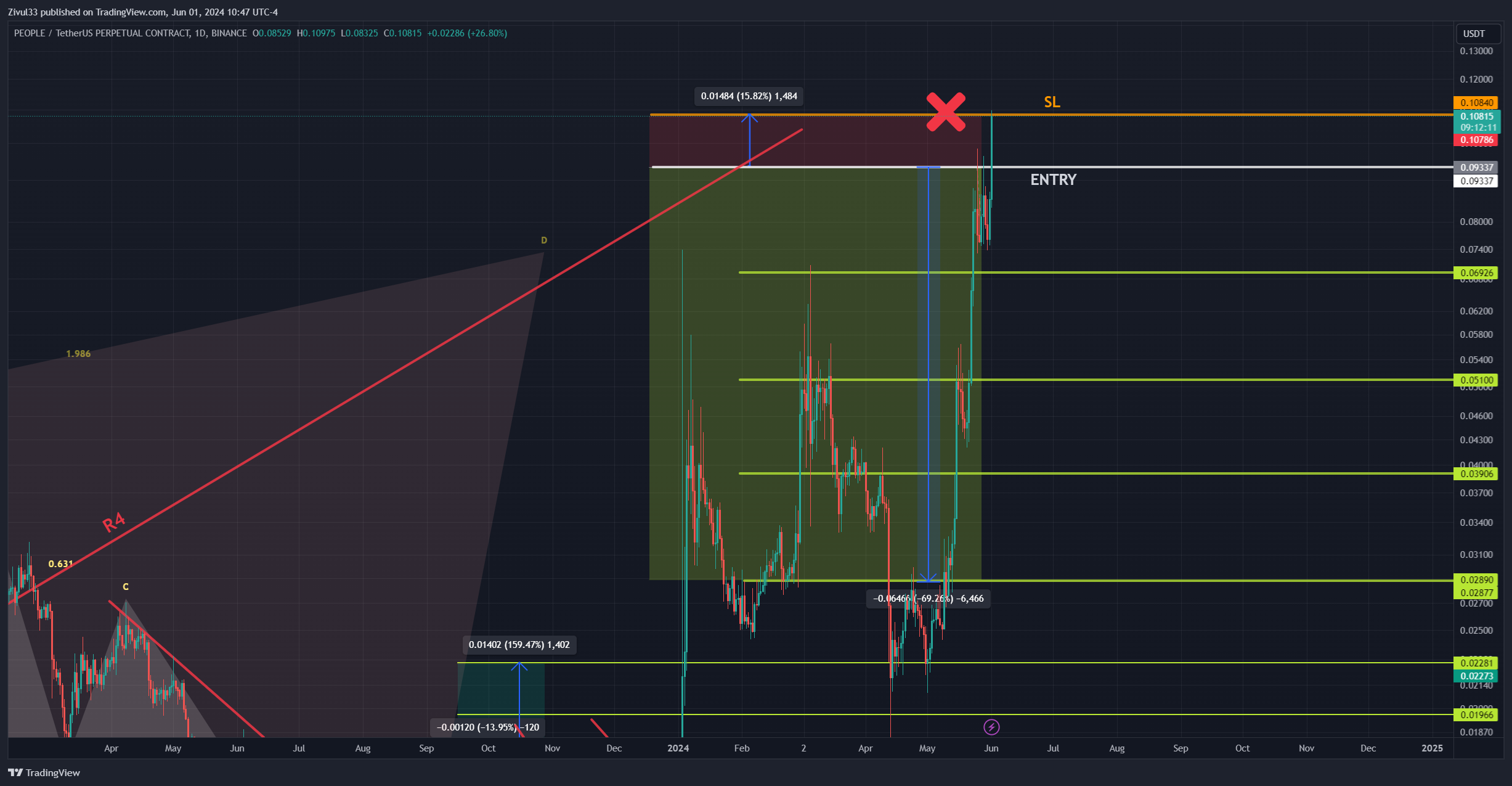Click the 0.631 ratio label
Image resolution: width=1512 pixels, height=786 pixels.
click(x=60, y=564)
